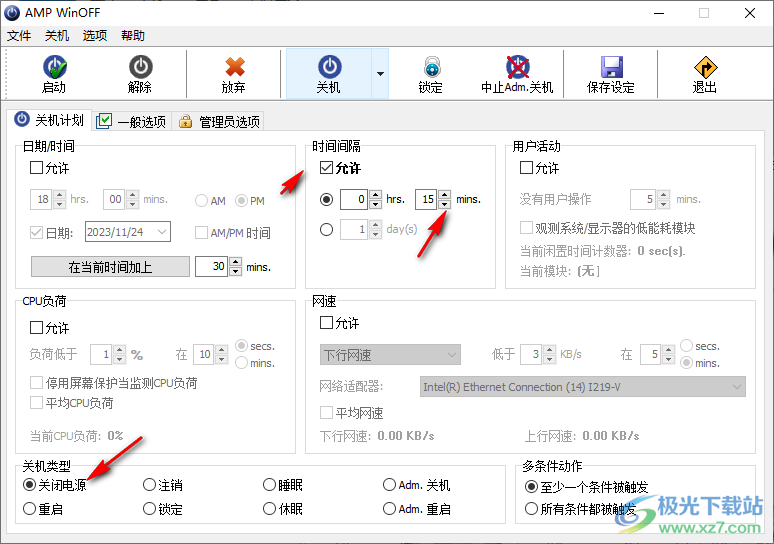Expand the 关机 toolbar dropdown arrow
The width and height of the screenshot is (774, 544).
pyautogui.click(x=380, y=74)
